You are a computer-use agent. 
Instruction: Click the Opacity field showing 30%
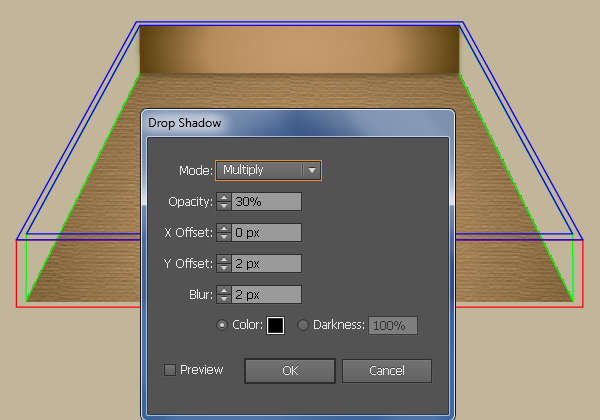[x=266, y=202]
